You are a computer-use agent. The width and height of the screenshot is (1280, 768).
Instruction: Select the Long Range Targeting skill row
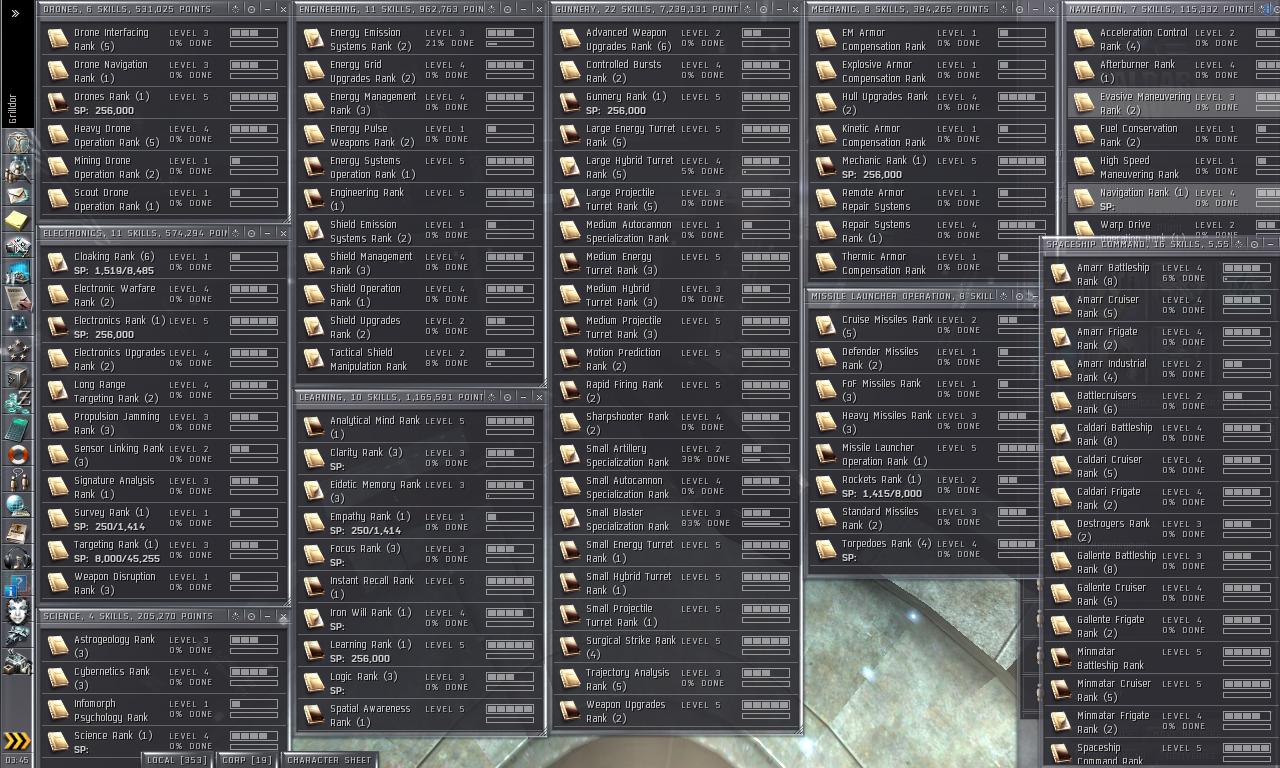click(162, 391)
